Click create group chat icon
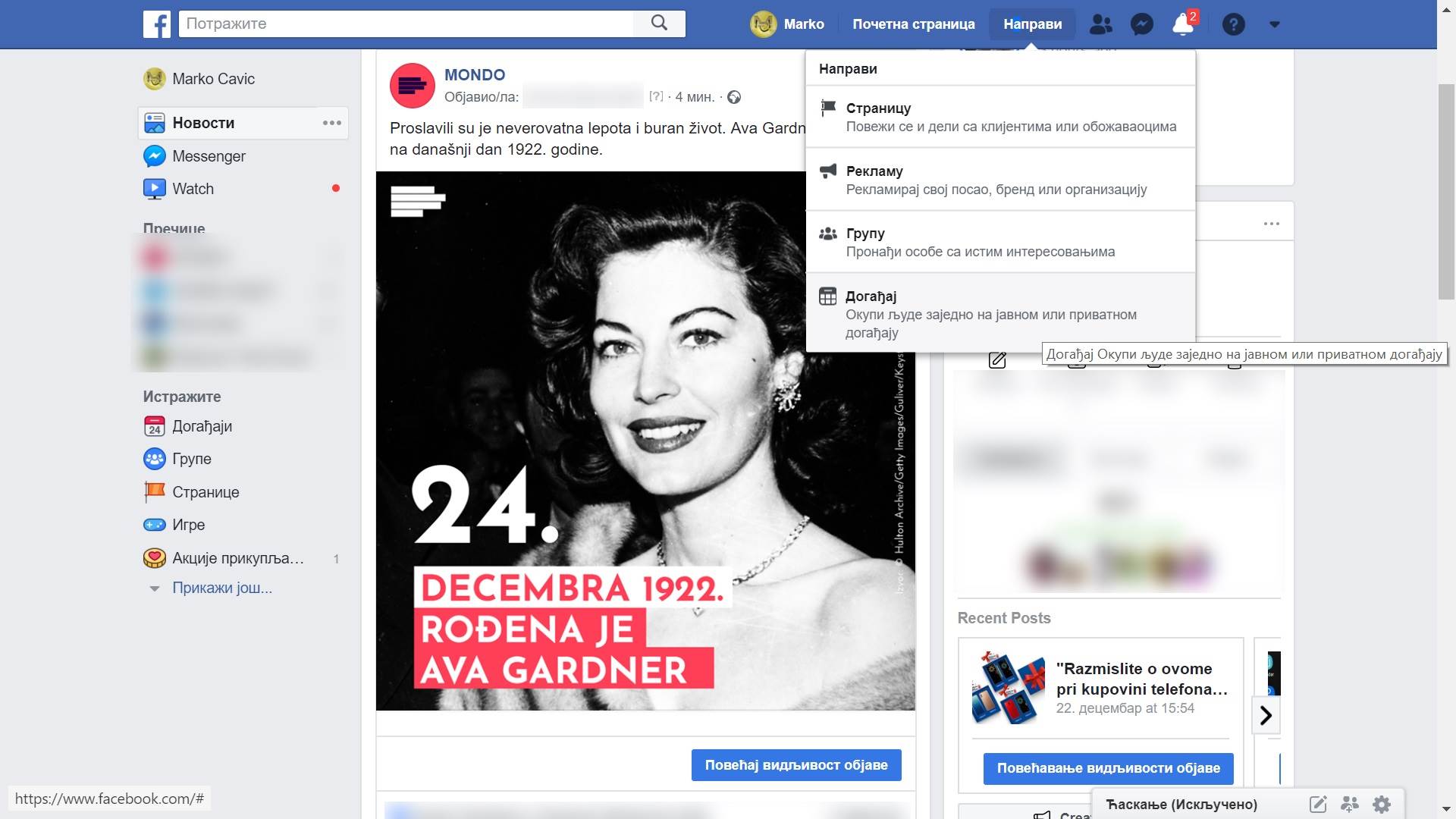The height and width of the screenshot is (819, 1456). click(x=1350, y=805)
